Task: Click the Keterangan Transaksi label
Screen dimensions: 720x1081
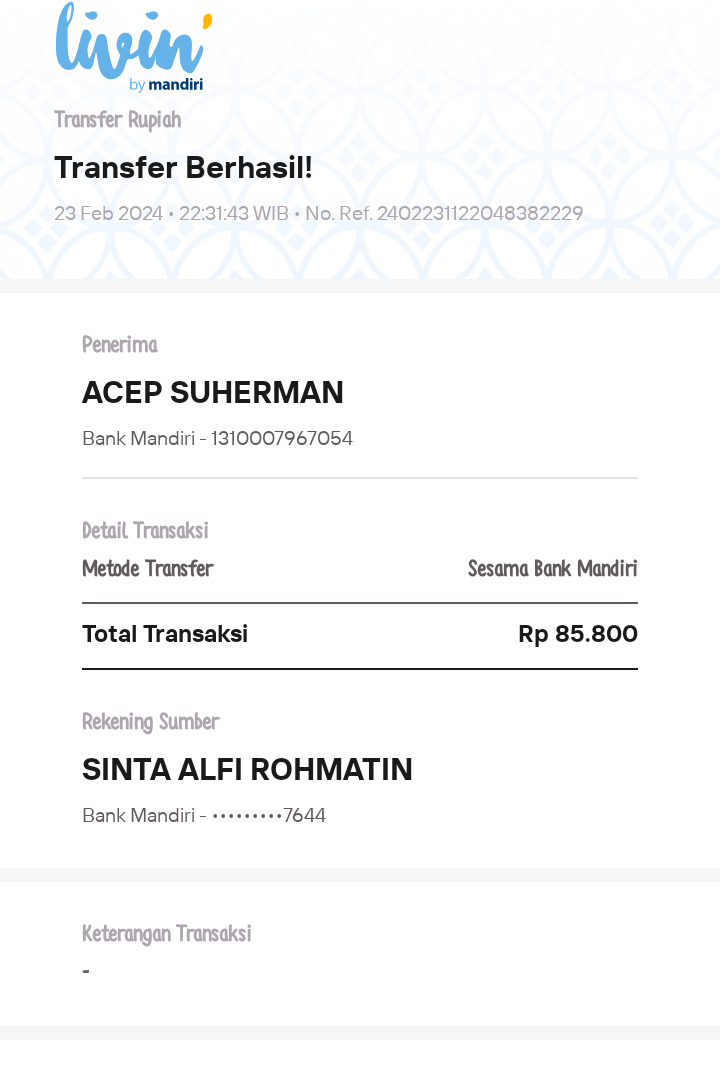Action: [x=166, y=933]
